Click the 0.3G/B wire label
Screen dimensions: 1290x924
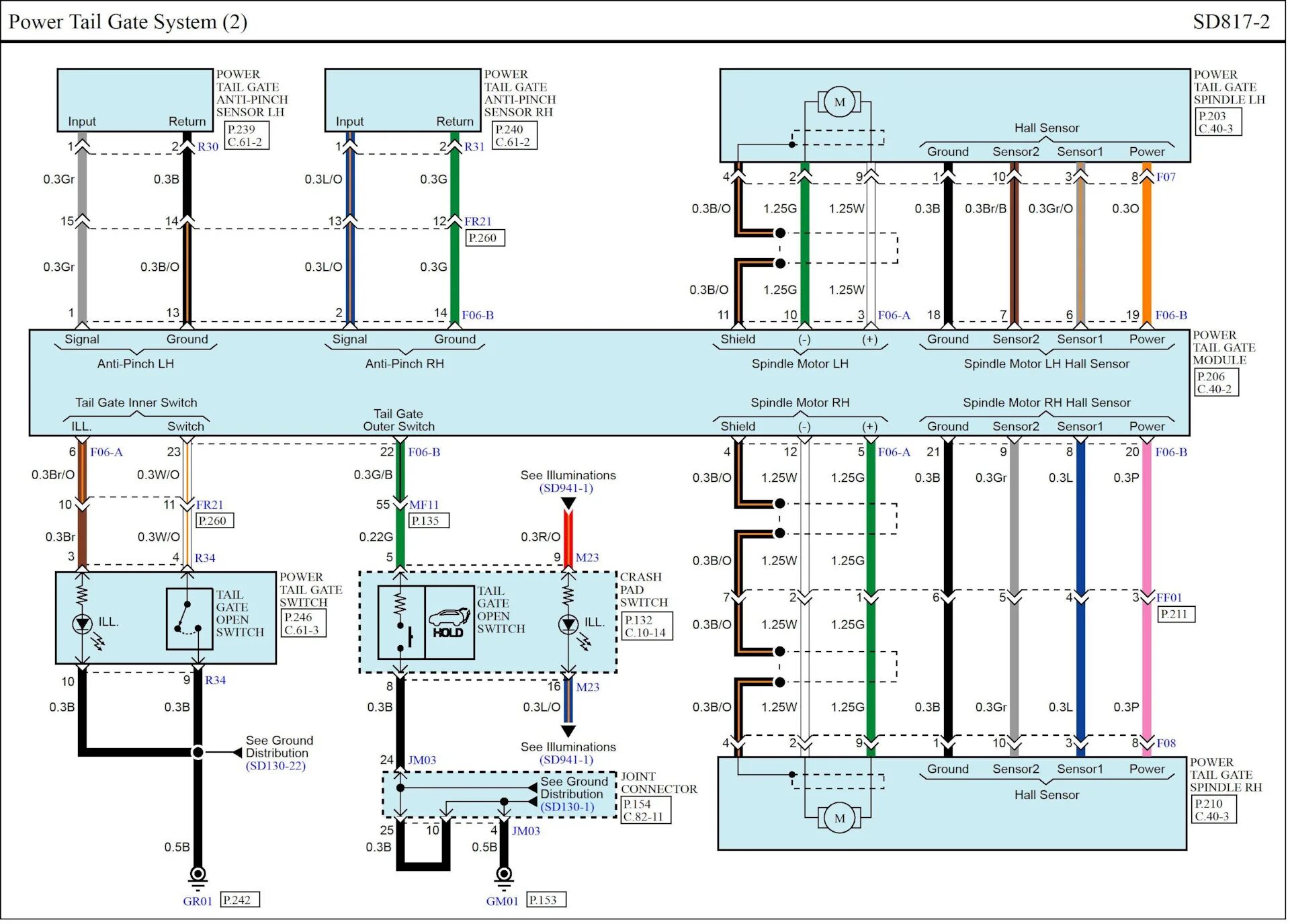point(373,475)
